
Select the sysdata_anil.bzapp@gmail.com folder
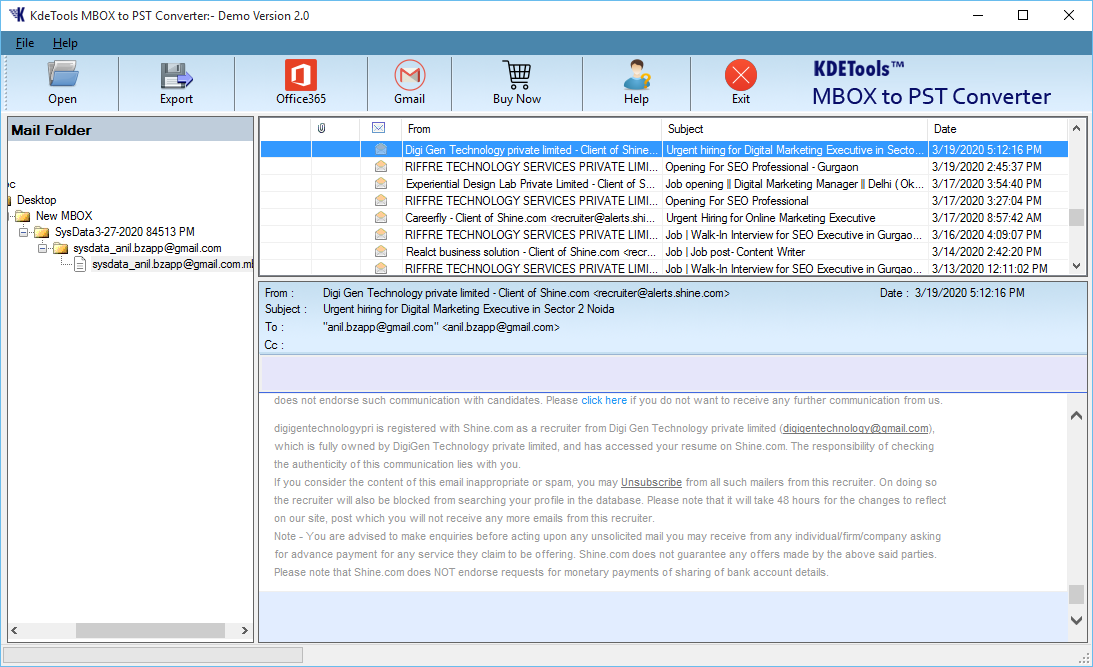147,248
